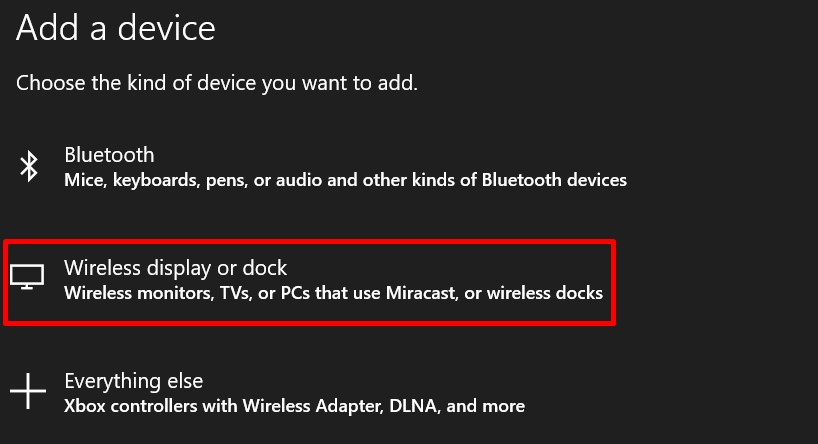Open the Bluetooth pairing option by its title
This screenshot has height=444, width=818.
coord(109,155)
